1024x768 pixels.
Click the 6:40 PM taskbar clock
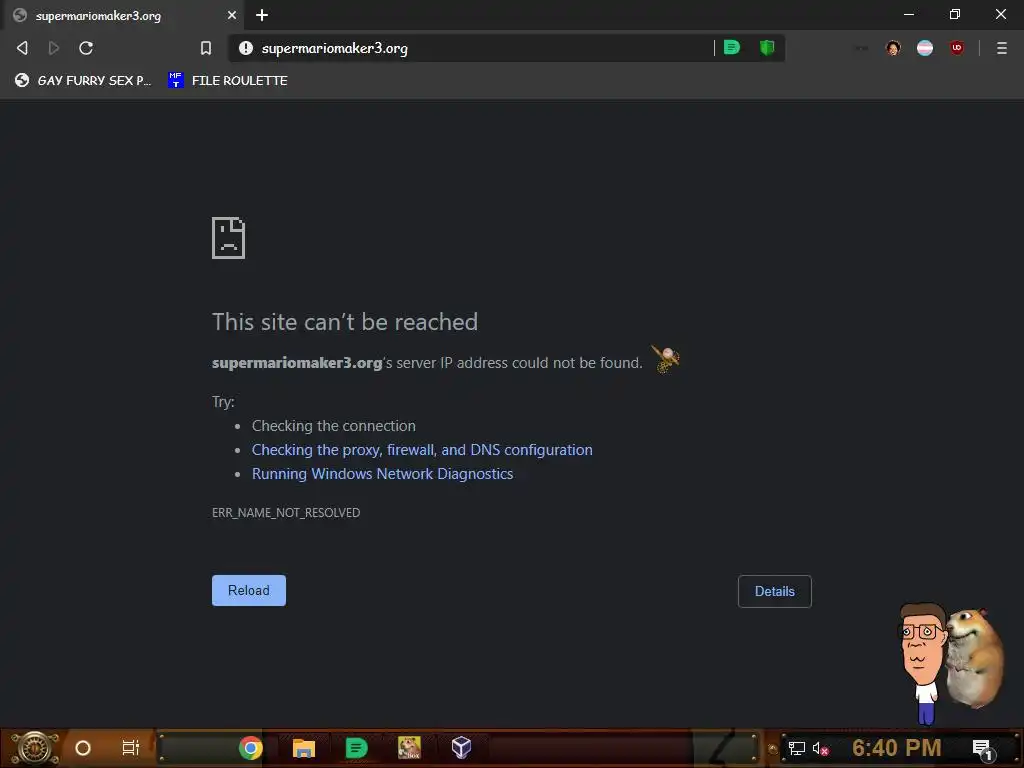[897, 748]
